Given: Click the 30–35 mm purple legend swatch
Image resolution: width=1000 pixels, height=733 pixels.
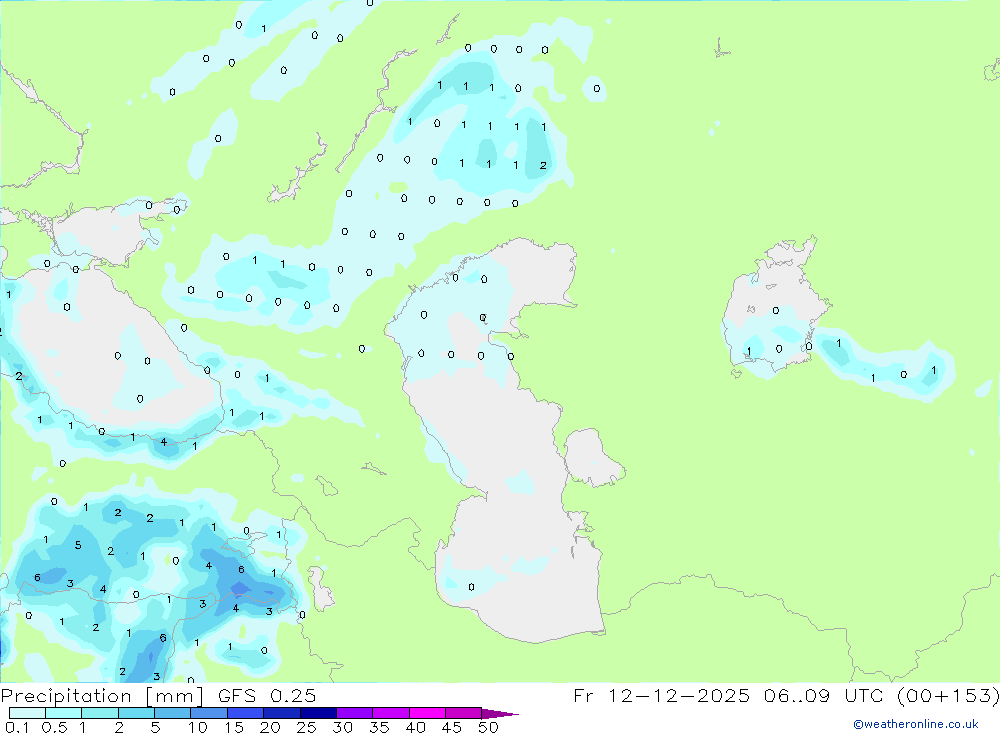Looking at the screenshot, I should click(355, 713).
